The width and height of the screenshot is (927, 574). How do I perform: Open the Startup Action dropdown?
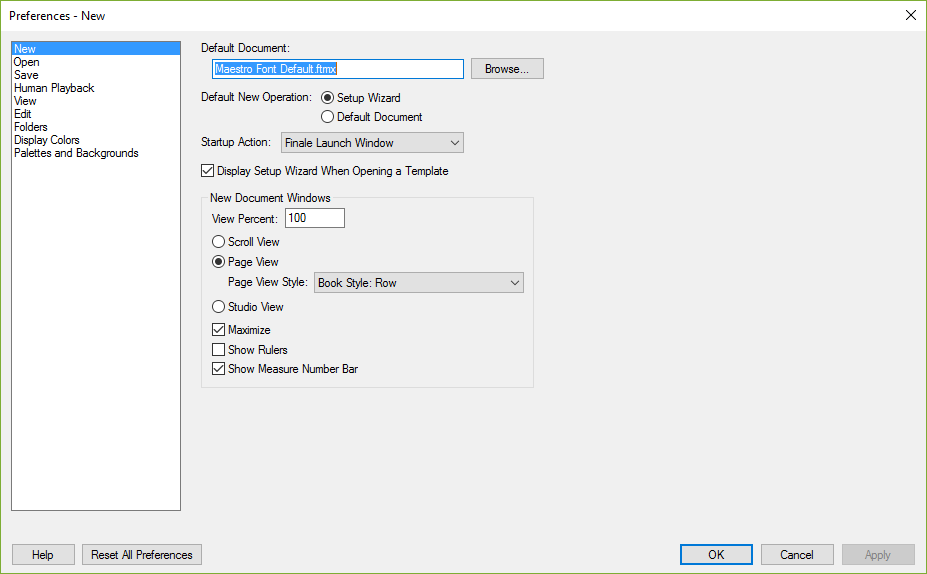pyautogui.click(x=372, y=142)
